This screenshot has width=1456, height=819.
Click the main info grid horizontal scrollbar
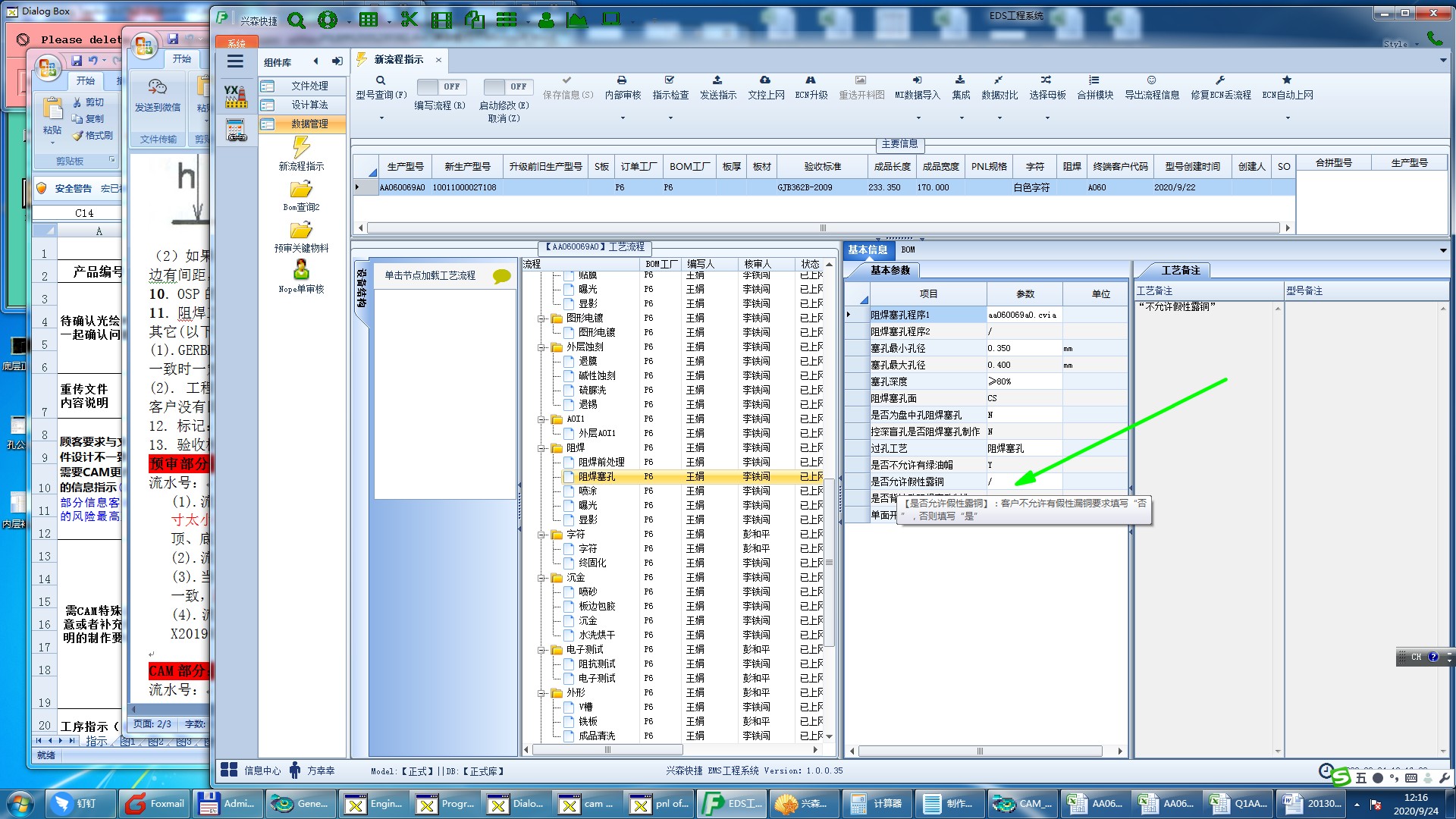tap(823, 227)
